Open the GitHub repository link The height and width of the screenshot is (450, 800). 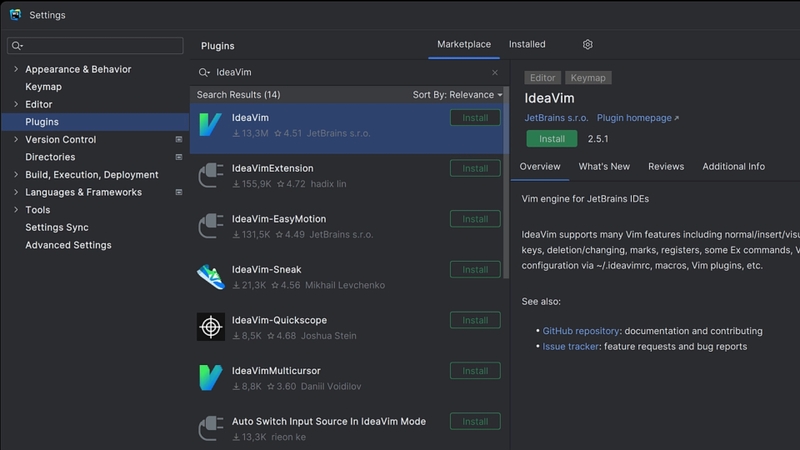pyautogui.click(x=581, y=331)
